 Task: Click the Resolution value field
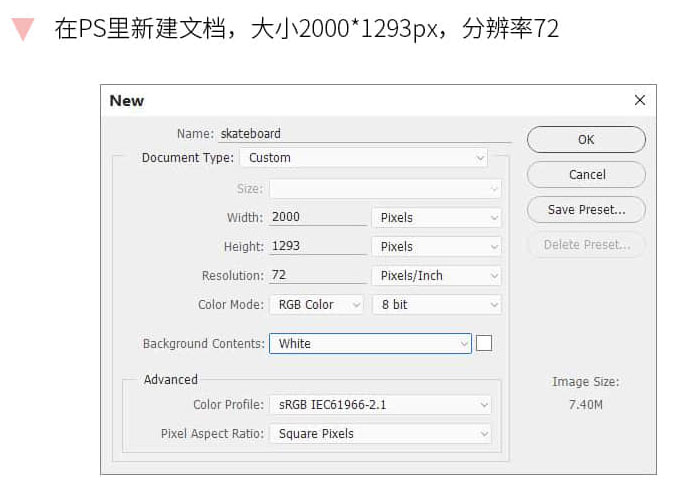click(317, 275)
